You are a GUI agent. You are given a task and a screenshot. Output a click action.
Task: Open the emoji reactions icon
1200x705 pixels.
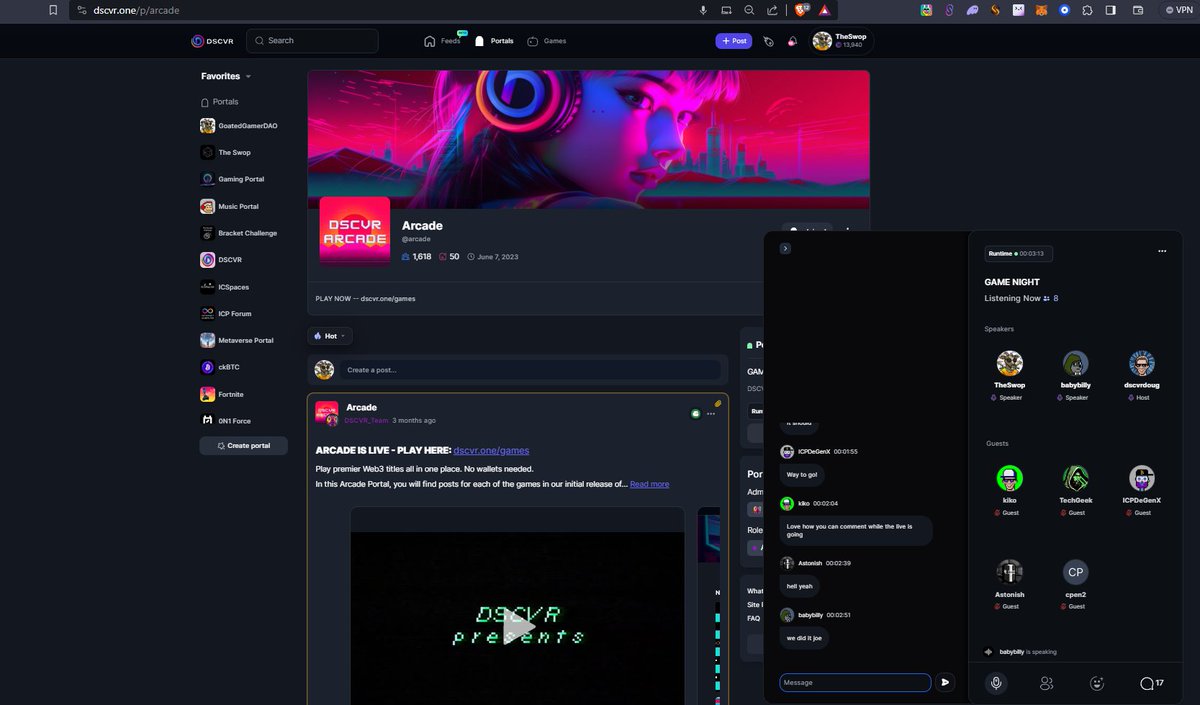pos(1096,683)
